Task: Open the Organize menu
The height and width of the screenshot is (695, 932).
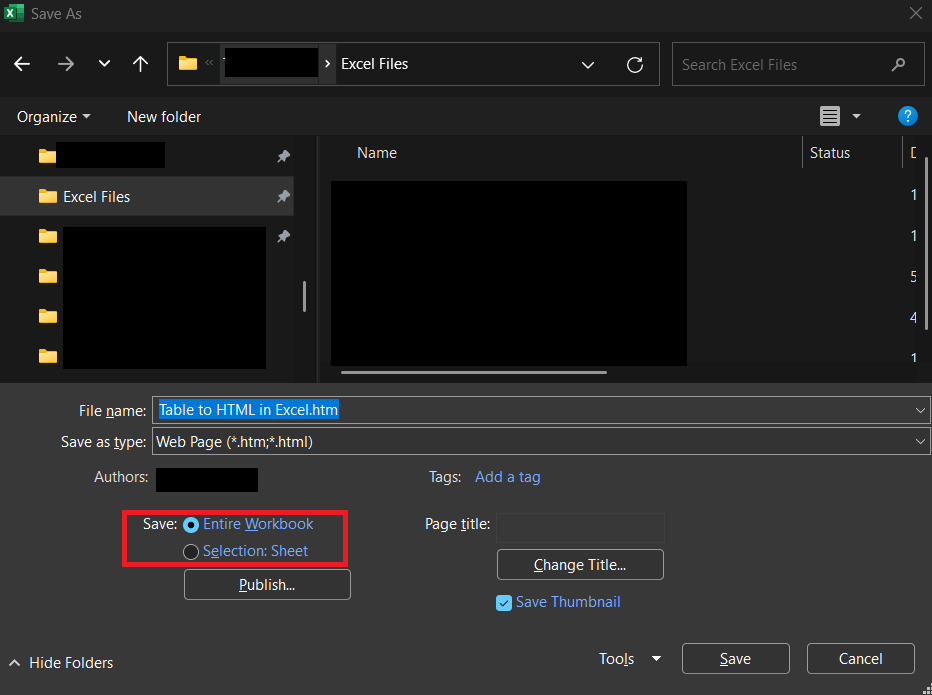Action: 53,117
